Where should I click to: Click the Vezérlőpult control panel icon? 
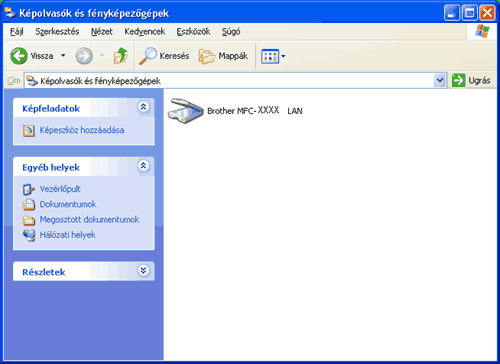(x=29, y=189)
